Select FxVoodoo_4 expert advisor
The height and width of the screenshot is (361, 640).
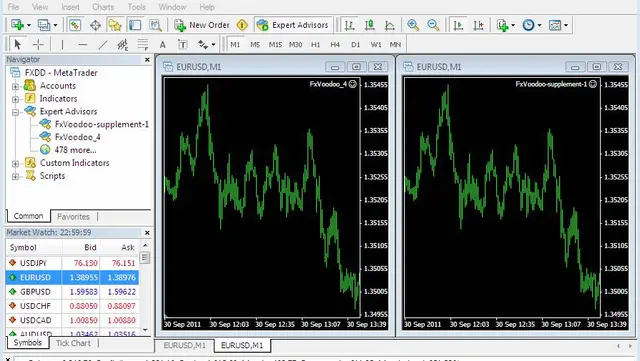coord(78,137)
